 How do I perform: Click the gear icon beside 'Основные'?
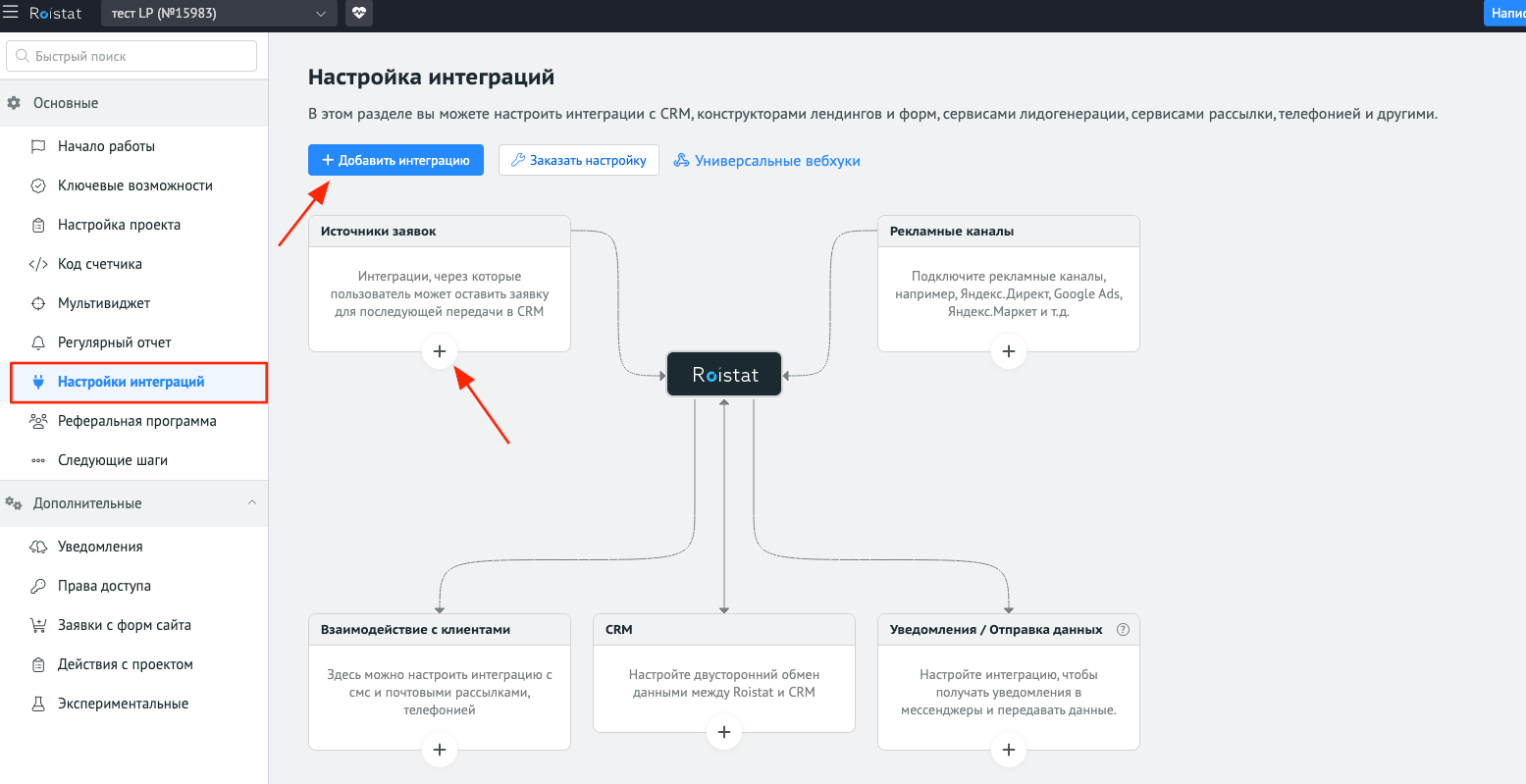[x=14, y=103]
